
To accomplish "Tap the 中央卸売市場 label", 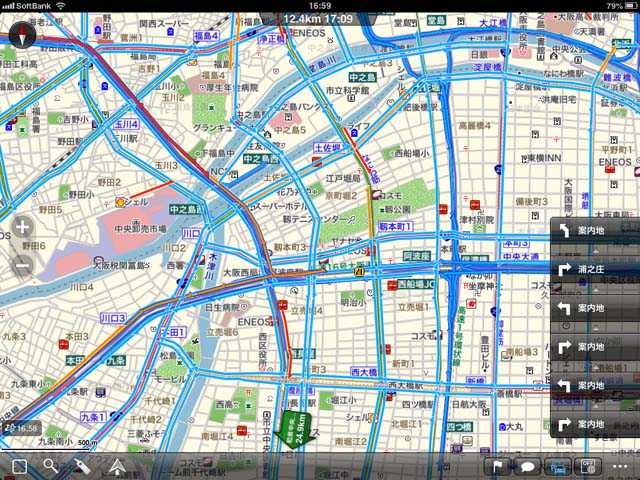I will (x=140, y=229).
